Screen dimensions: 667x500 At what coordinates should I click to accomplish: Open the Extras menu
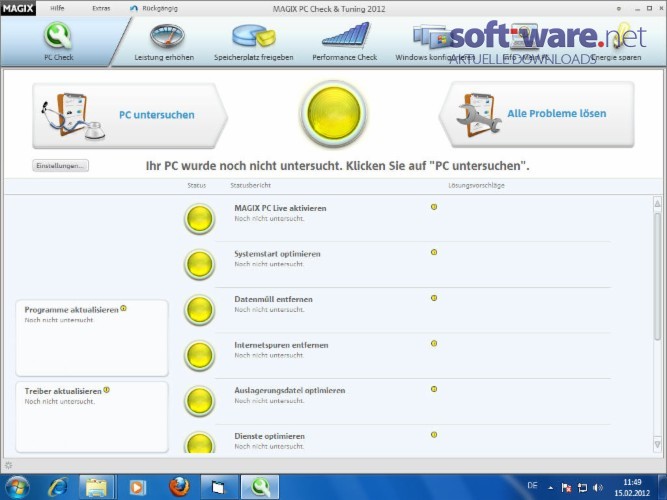(101, 8)
